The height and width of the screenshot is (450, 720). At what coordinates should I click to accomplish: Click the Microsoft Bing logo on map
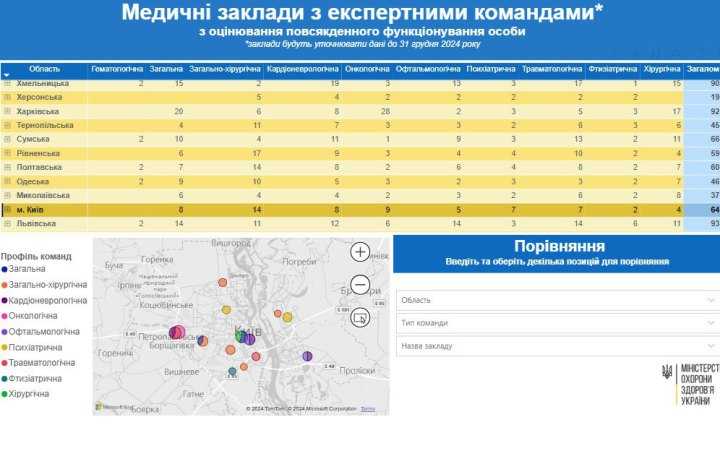tap(113, 407)
